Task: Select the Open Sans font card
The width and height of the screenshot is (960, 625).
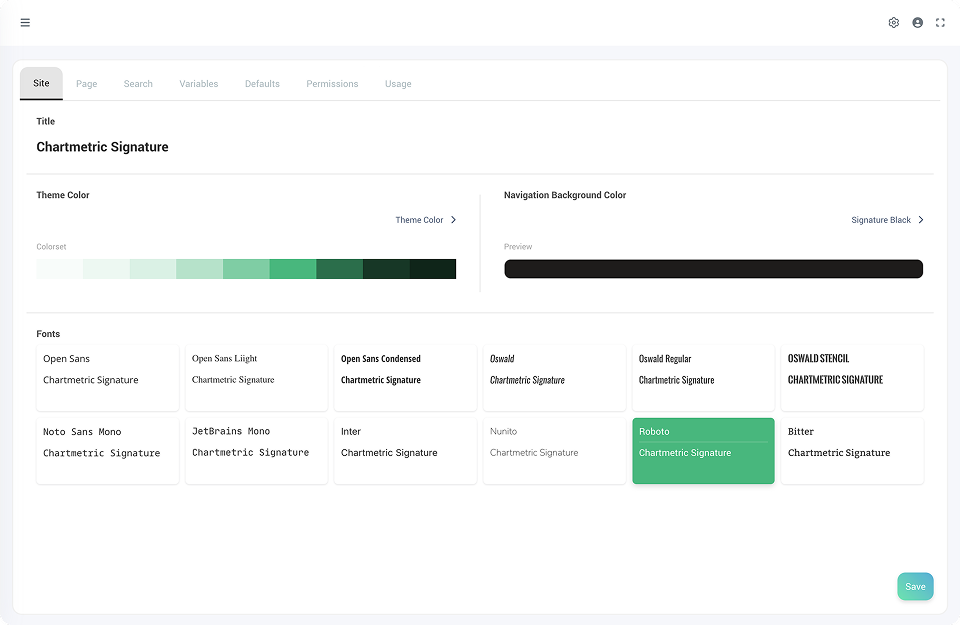Action: (107, 378)
